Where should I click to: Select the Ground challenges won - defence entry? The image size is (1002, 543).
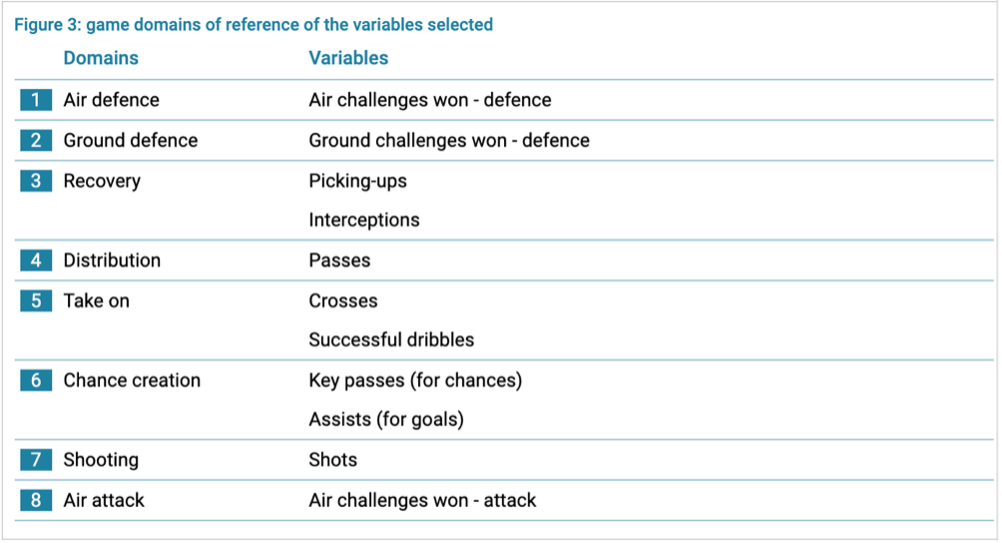click(x=449, y=141)
